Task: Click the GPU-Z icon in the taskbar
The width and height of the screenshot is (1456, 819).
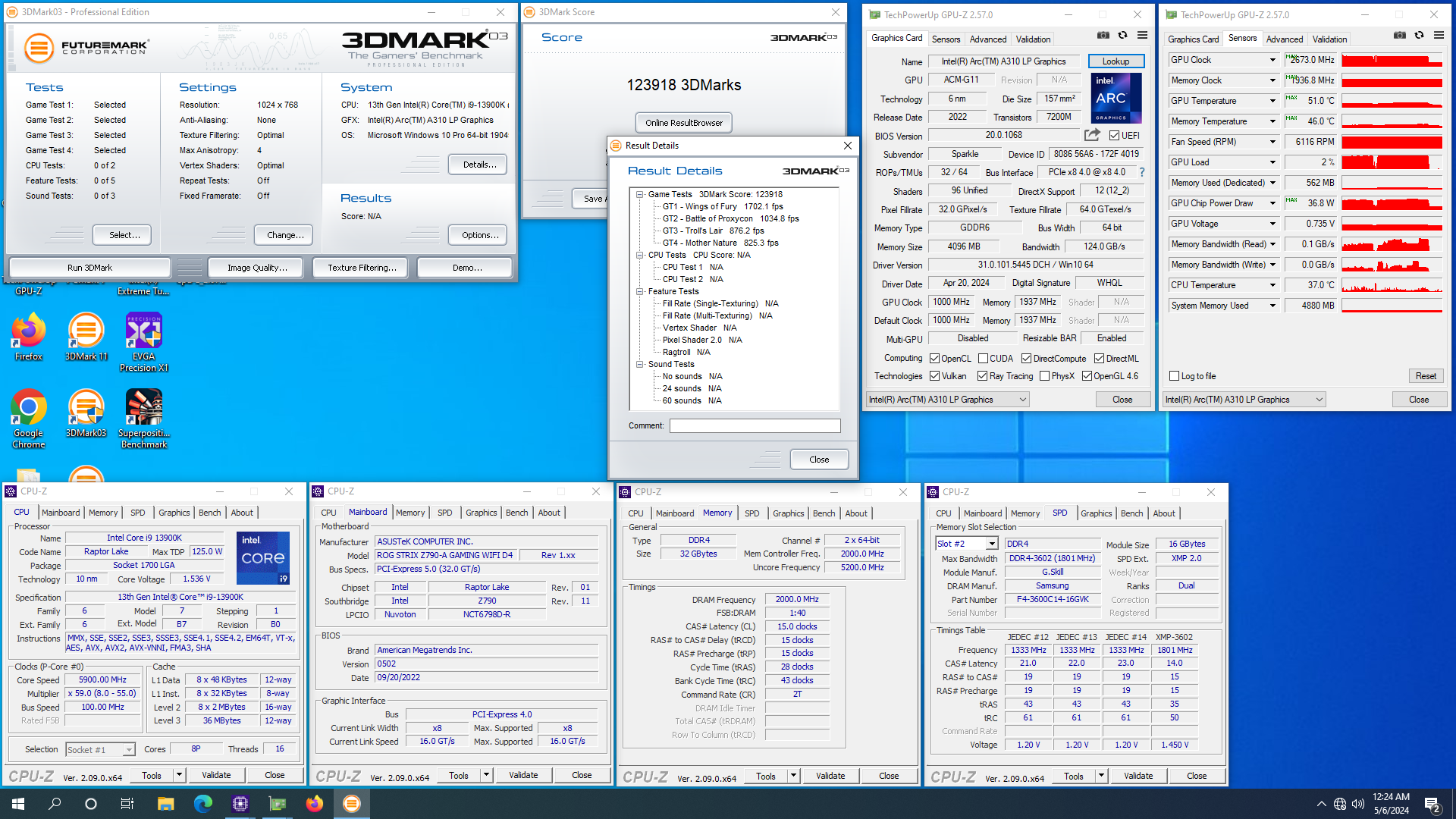Action: [x=278, y=804]
